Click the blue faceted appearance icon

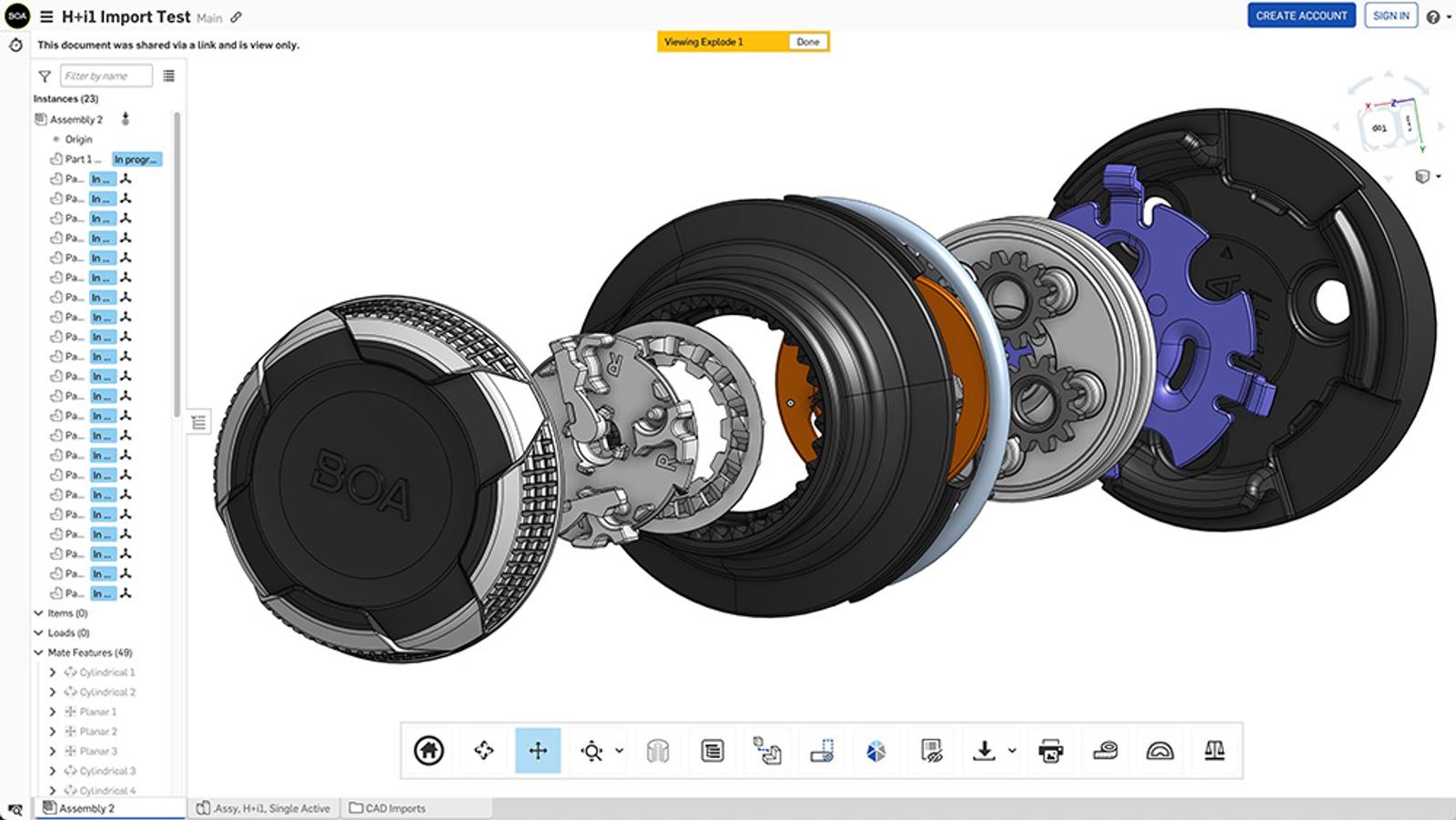pos(875,751)
